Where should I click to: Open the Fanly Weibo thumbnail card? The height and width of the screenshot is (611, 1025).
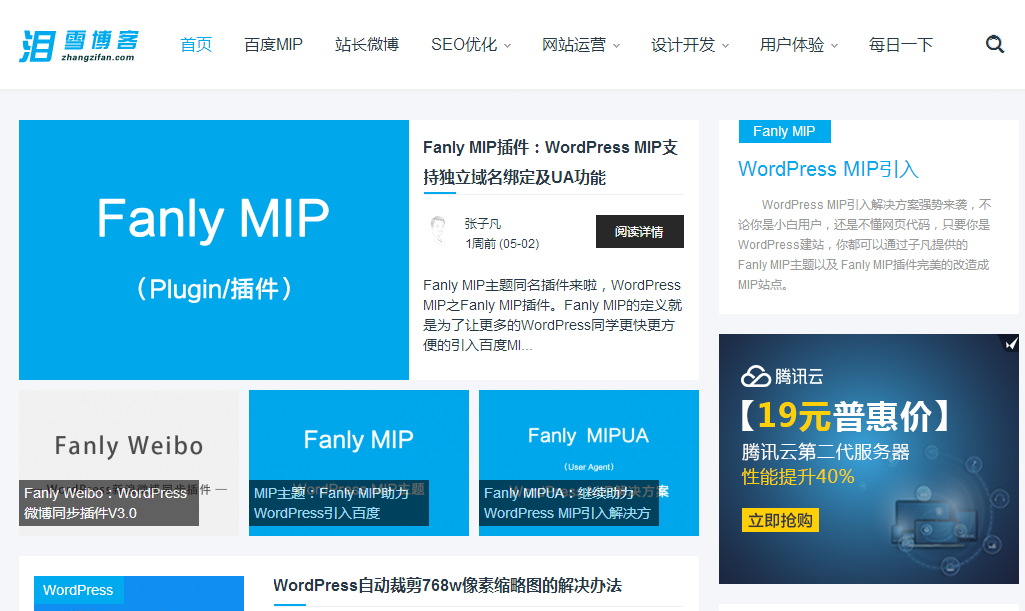[x=129, y=463]
